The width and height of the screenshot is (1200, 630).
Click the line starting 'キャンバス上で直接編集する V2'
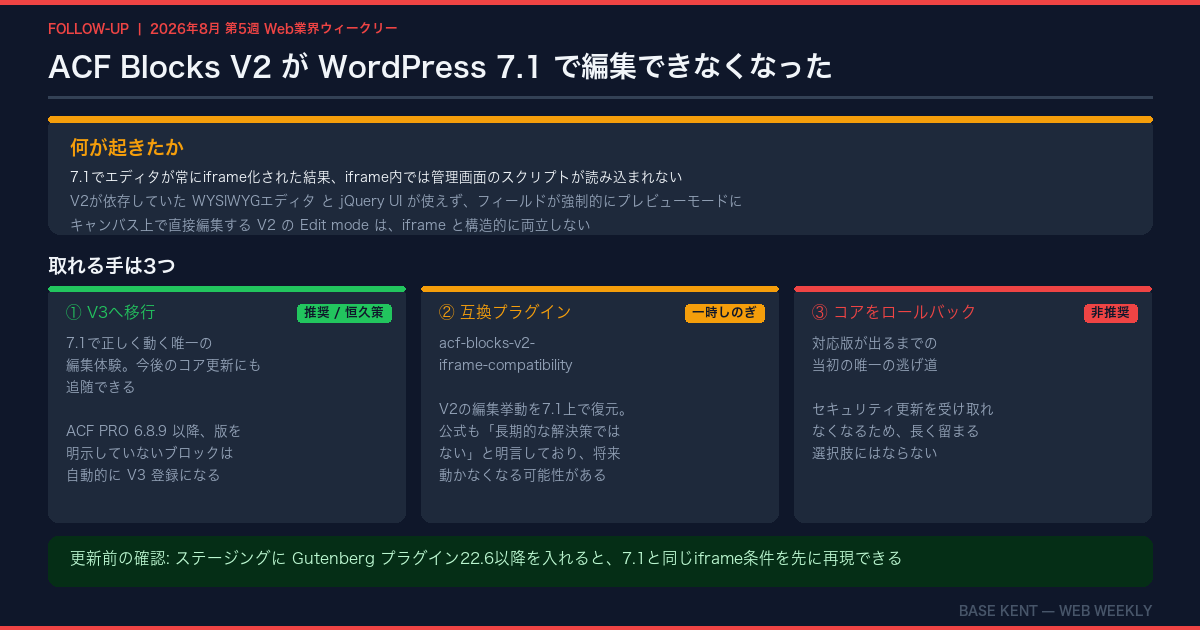click(330, 225)
